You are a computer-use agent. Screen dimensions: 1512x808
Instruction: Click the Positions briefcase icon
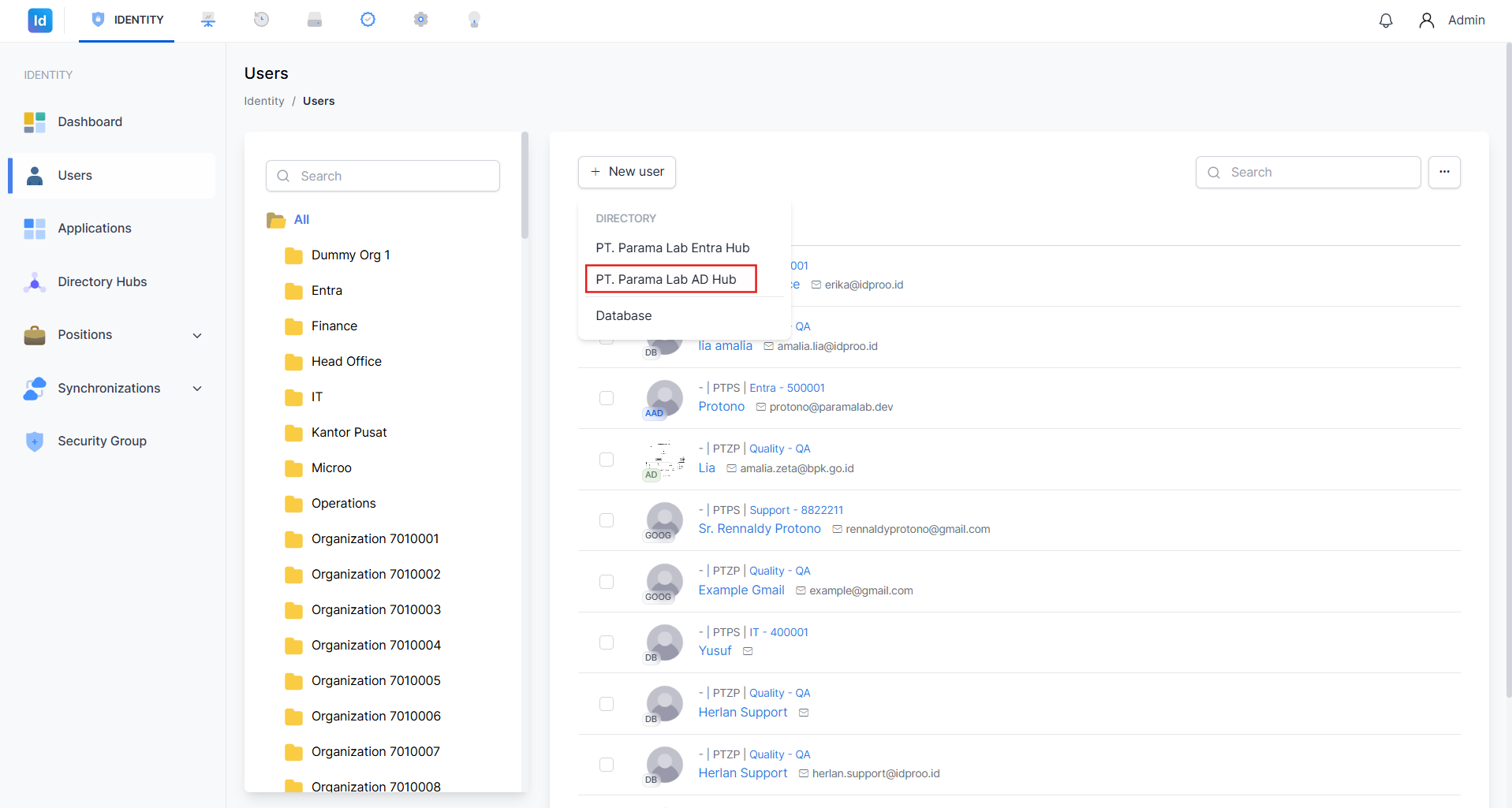point(35,335)
